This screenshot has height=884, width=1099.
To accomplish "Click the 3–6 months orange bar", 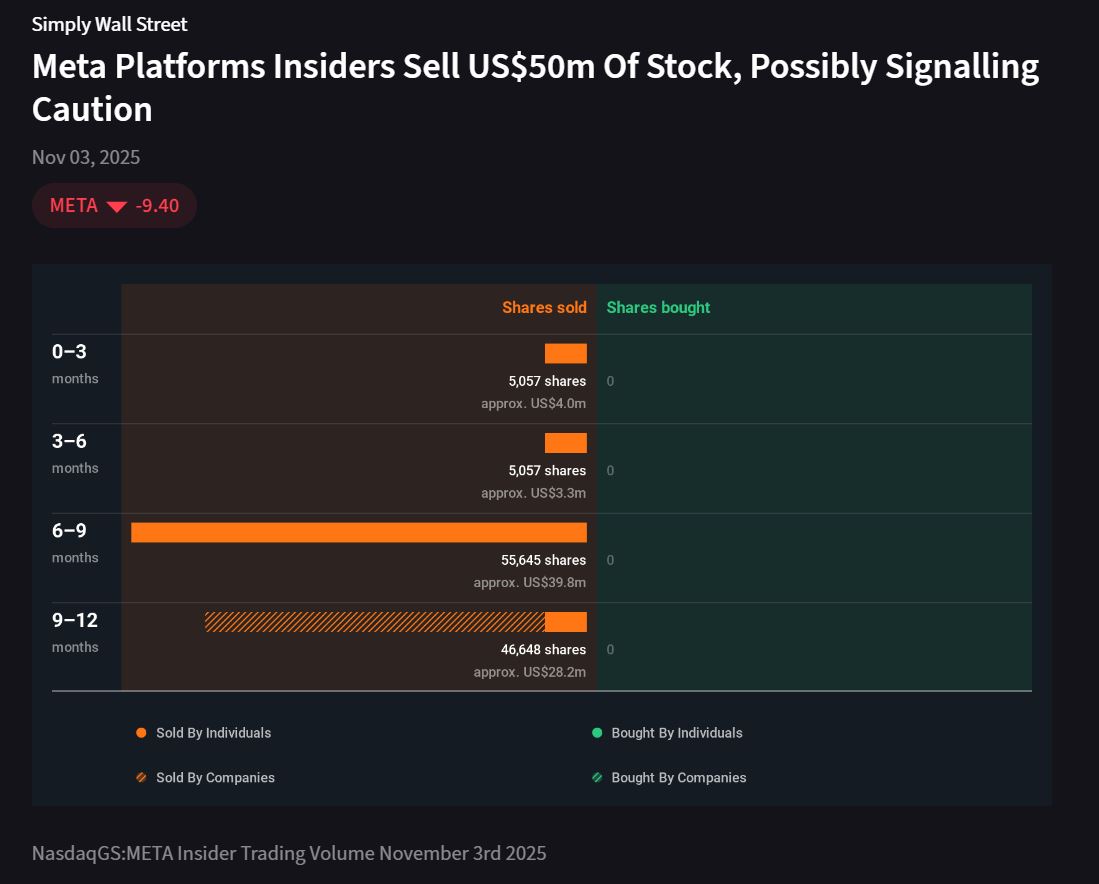I will [x=565, y=443].
